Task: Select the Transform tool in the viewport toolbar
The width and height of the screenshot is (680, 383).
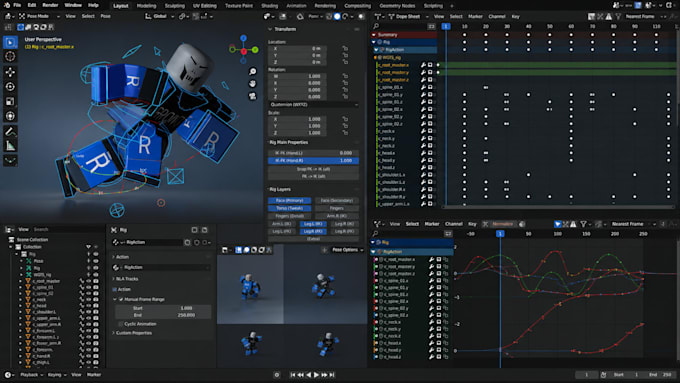Action: (10, 116)
